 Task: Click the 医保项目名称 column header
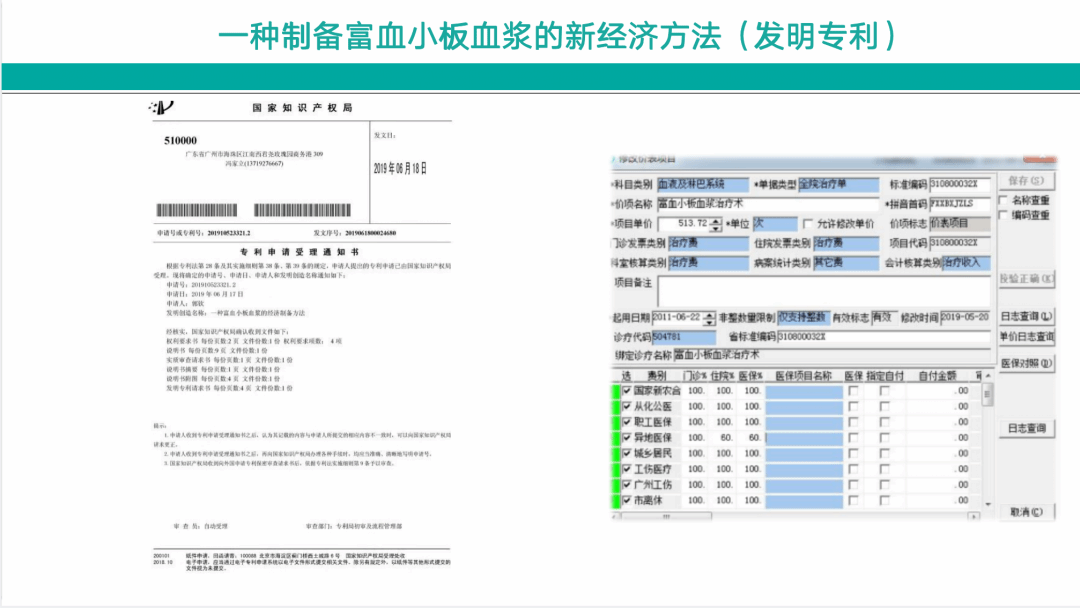pyautogui.click(x=803, y=375)
